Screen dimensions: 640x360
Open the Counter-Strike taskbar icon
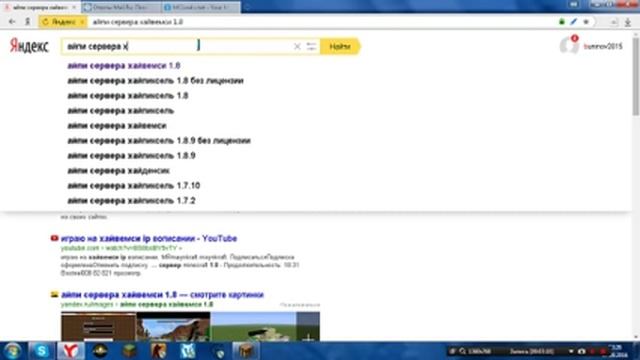point(158,351)
